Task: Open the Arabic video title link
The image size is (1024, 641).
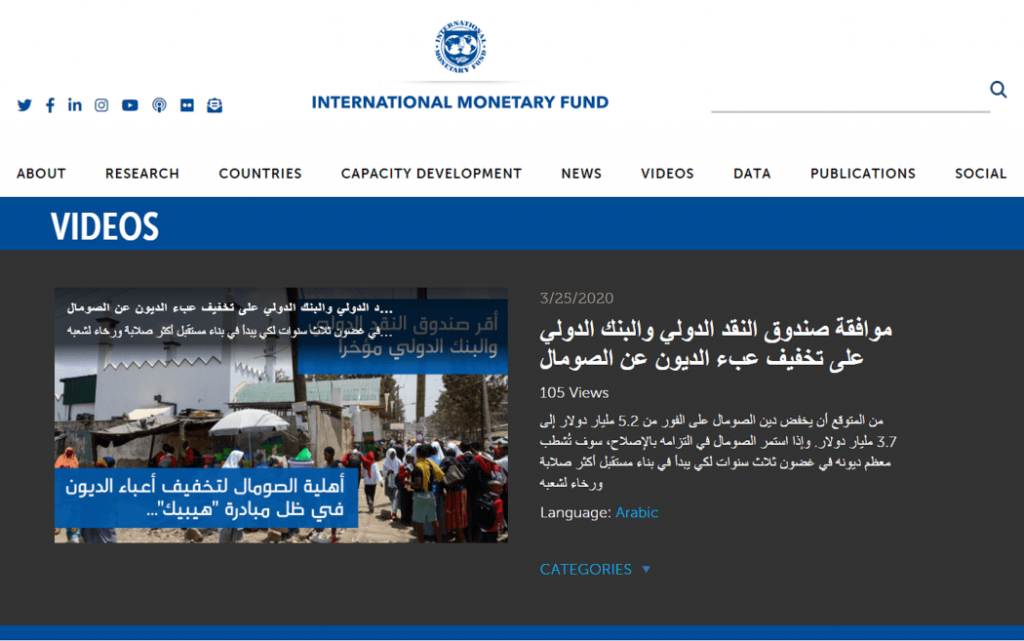Action: 716,343
